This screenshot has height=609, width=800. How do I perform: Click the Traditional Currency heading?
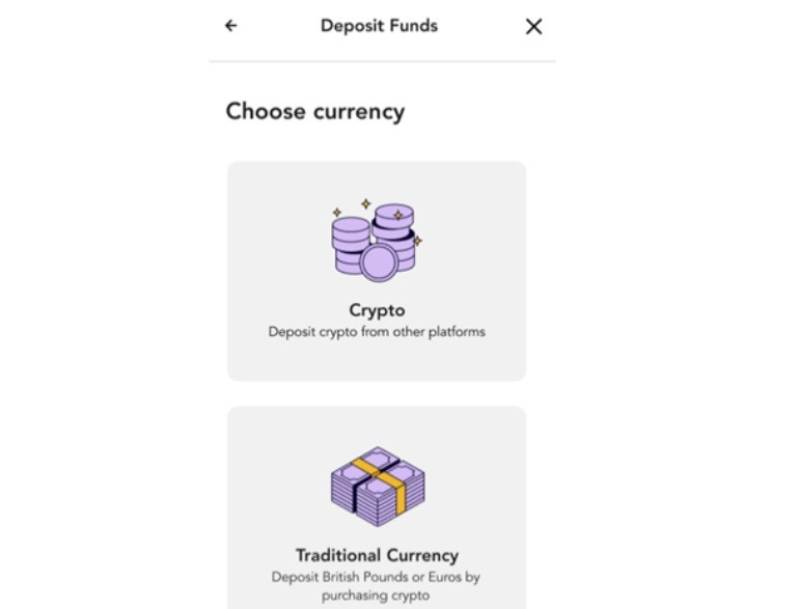(x=377, y=555)
